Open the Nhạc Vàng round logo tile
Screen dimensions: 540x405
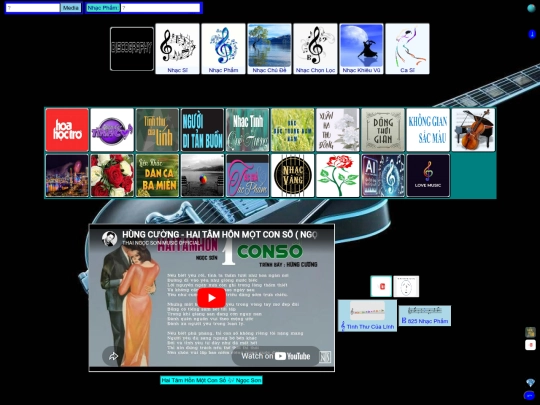293,176
